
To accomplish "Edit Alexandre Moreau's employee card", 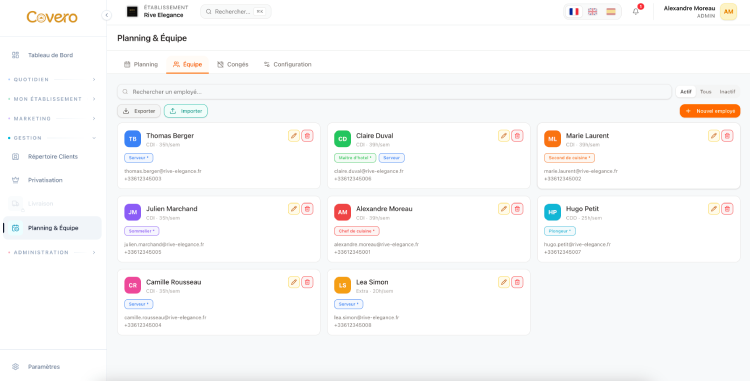I will 504,209.
